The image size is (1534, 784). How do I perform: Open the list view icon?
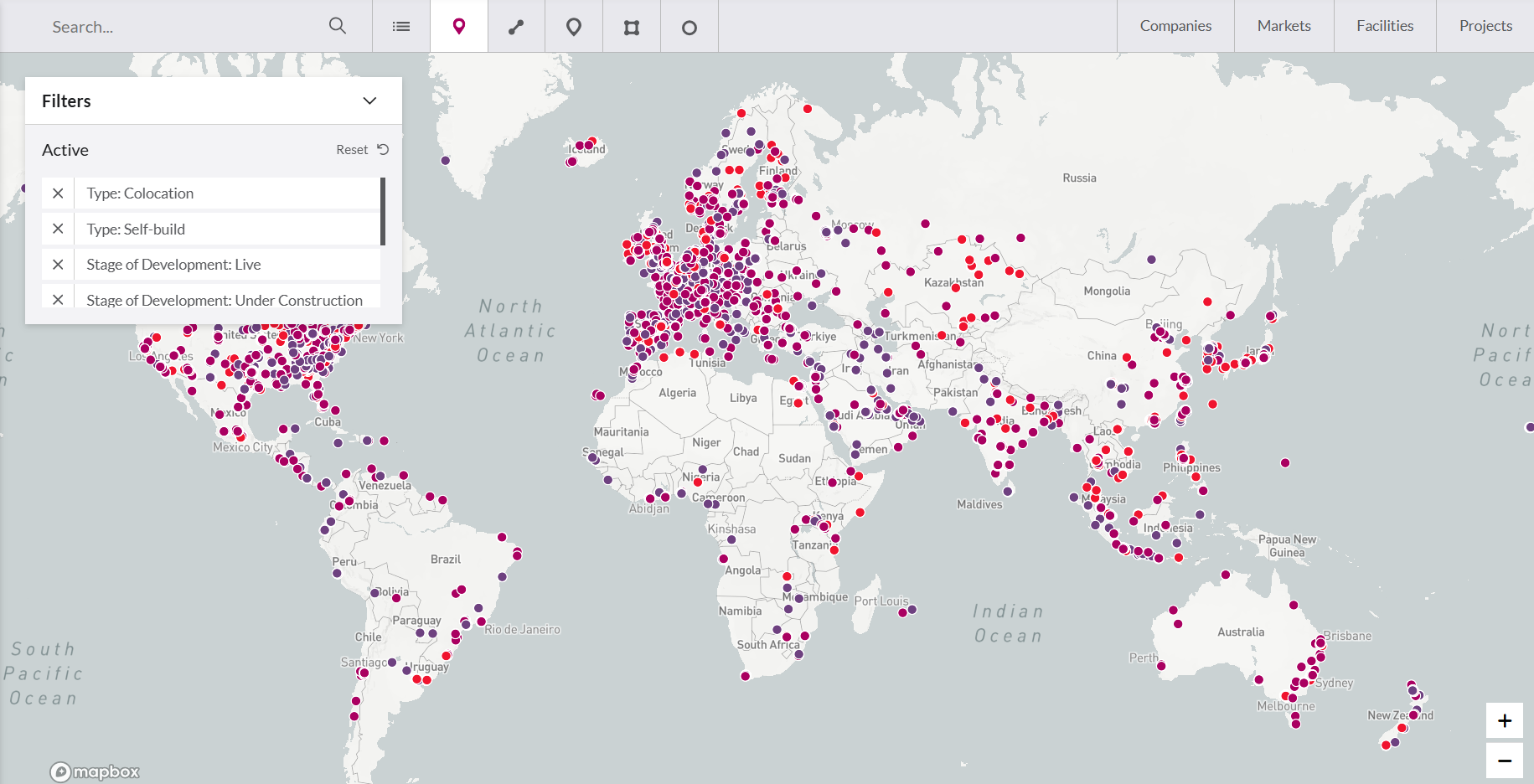[401, 27]
